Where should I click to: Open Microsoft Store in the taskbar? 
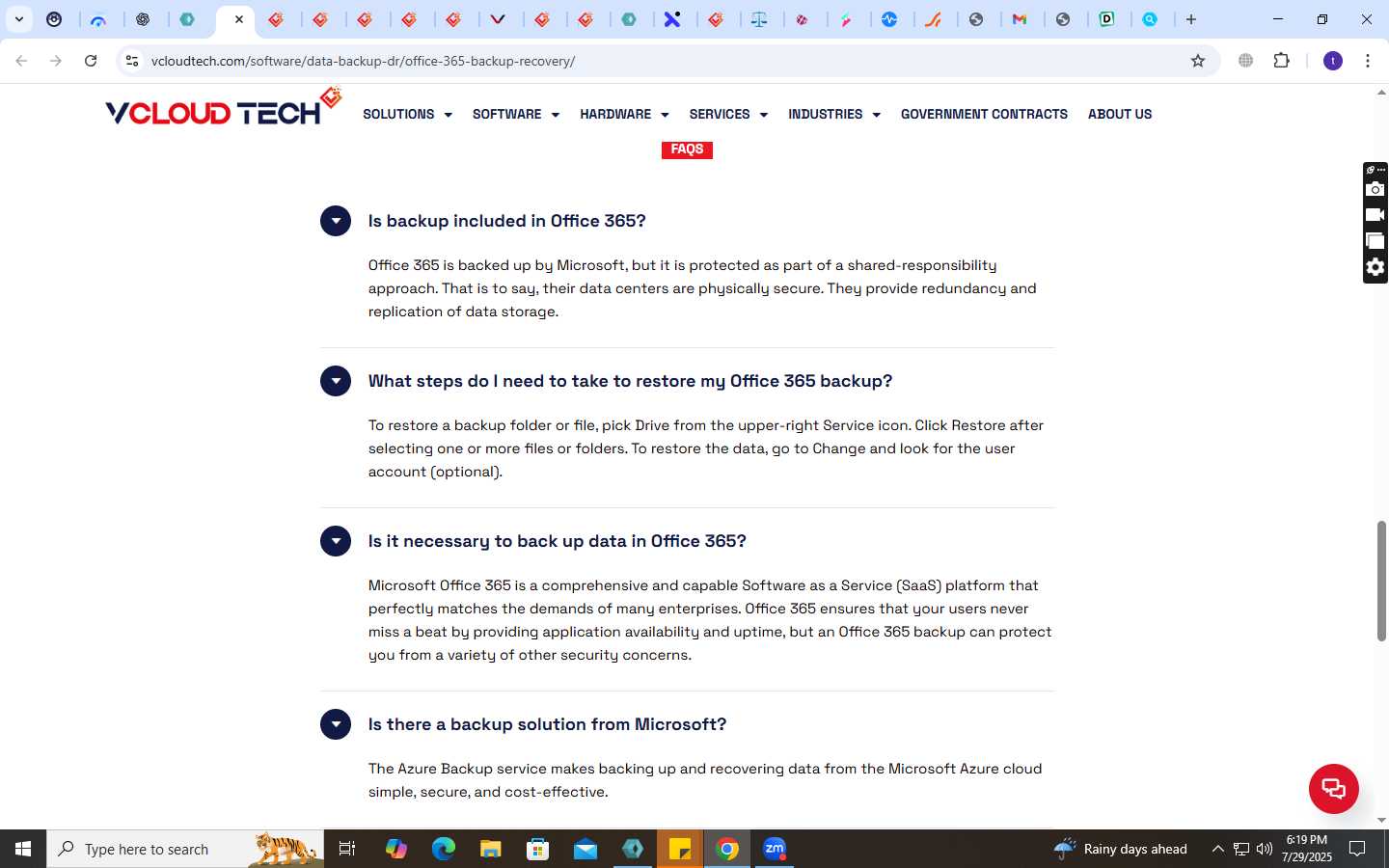(538, 849)
